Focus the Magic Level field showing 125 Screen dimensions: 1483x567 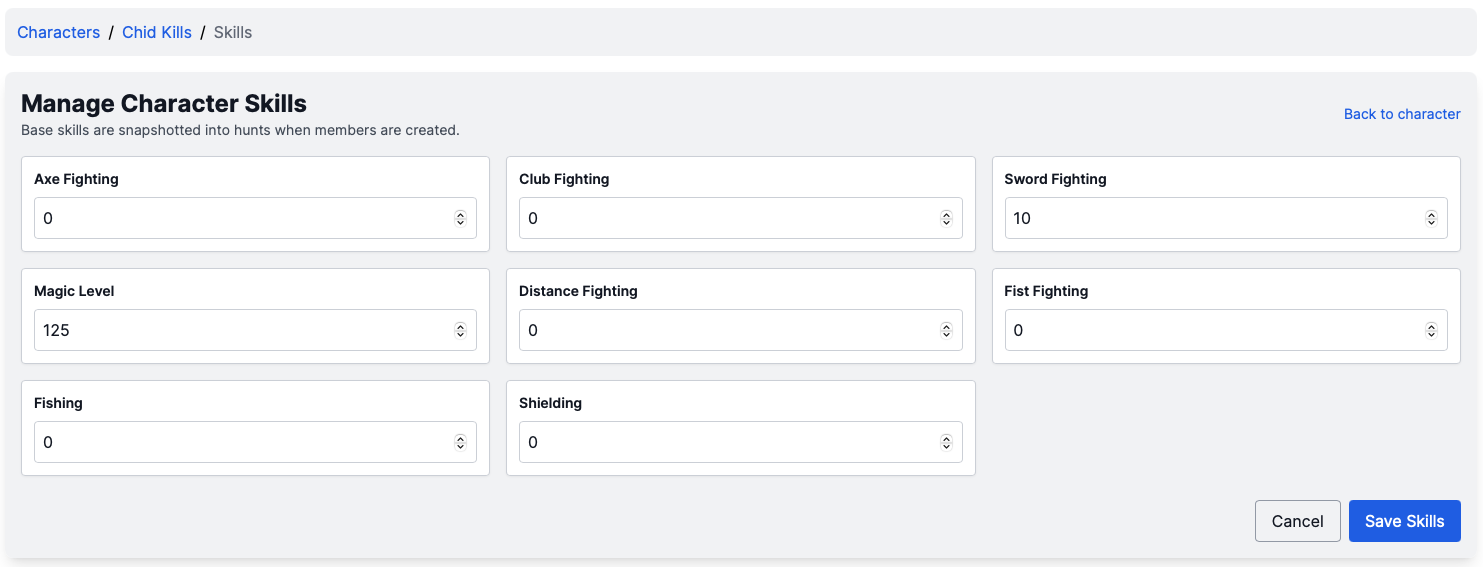pos(240,330)
